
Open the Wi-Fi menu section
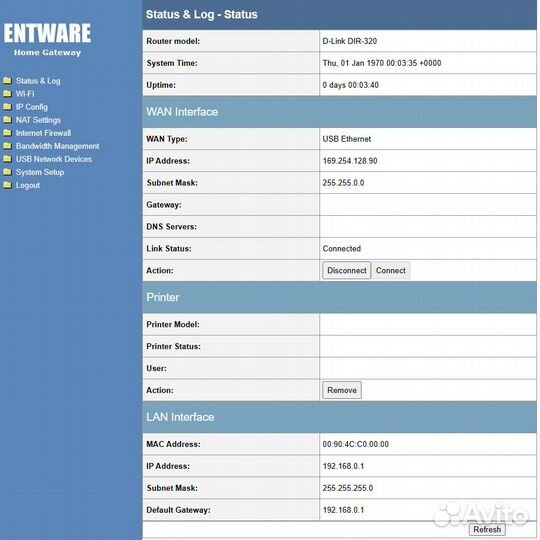pos(25,94)
